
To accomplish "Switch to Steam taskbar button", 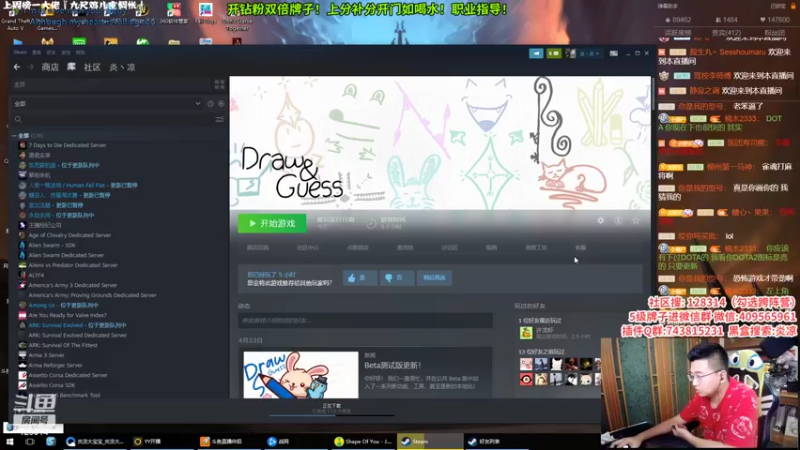I will coord(430,441).
